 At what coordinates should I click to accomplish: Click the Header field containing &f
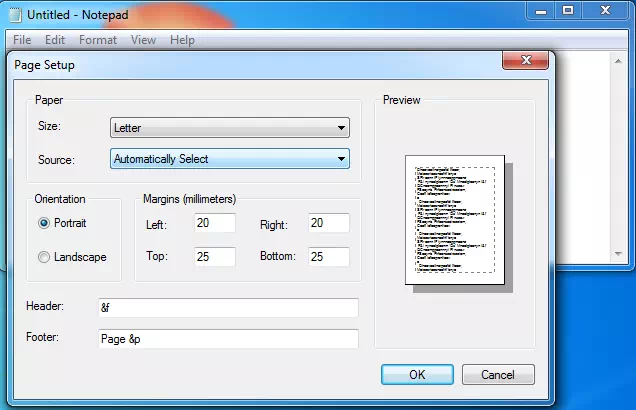point(228,308)
